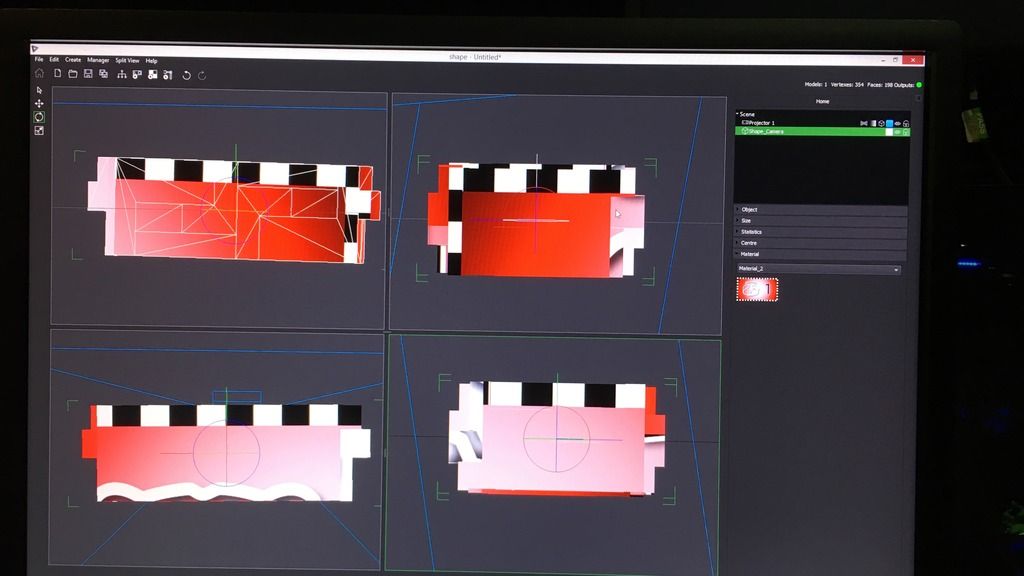Click the blue color swatch on Projector 1
Image resolution: width=1024 pixels, height=576 pixels.
pos(889,123)
